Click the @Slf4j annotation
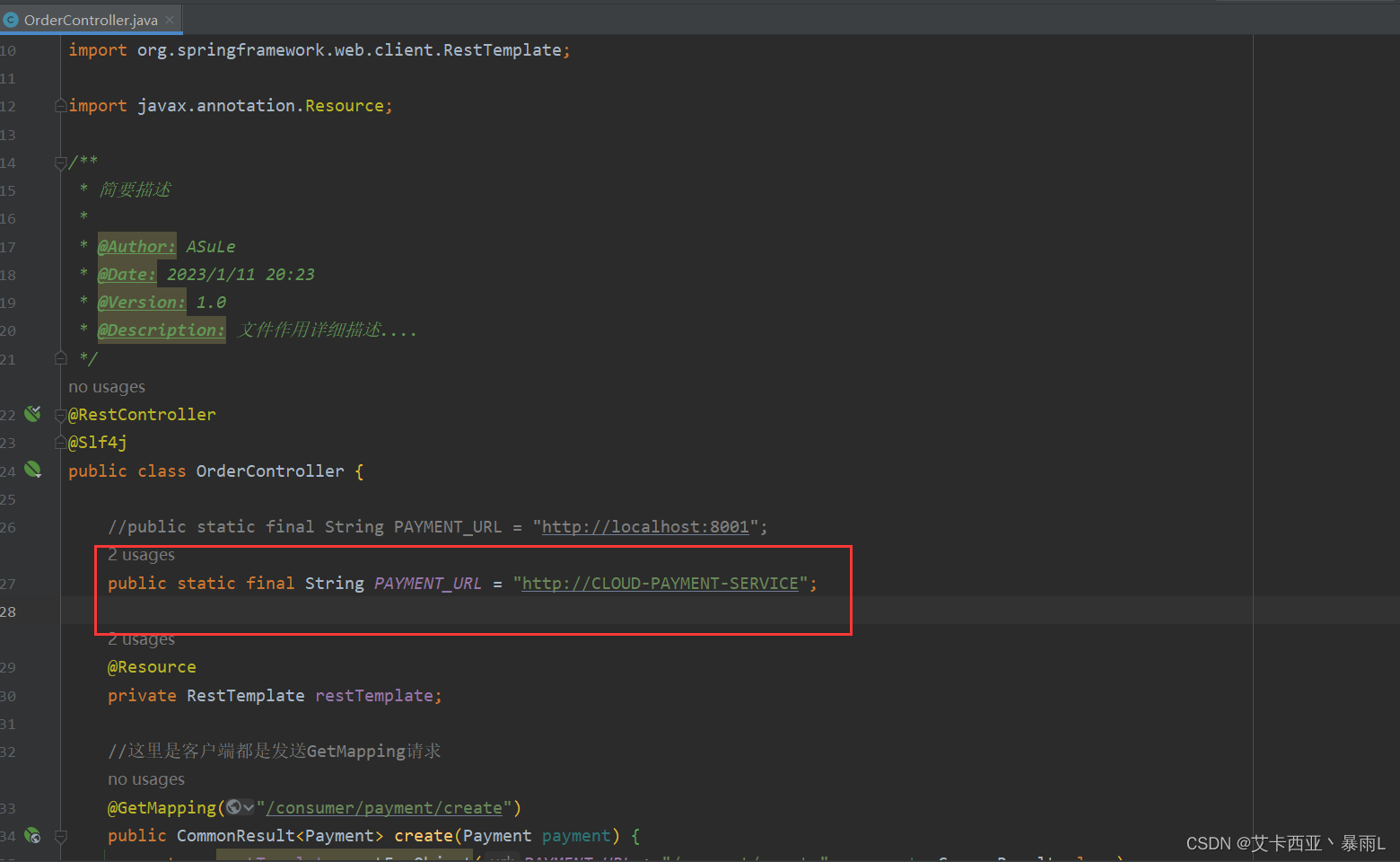The height and width of the screenshot is (862, 1400). tap(98, 443)
